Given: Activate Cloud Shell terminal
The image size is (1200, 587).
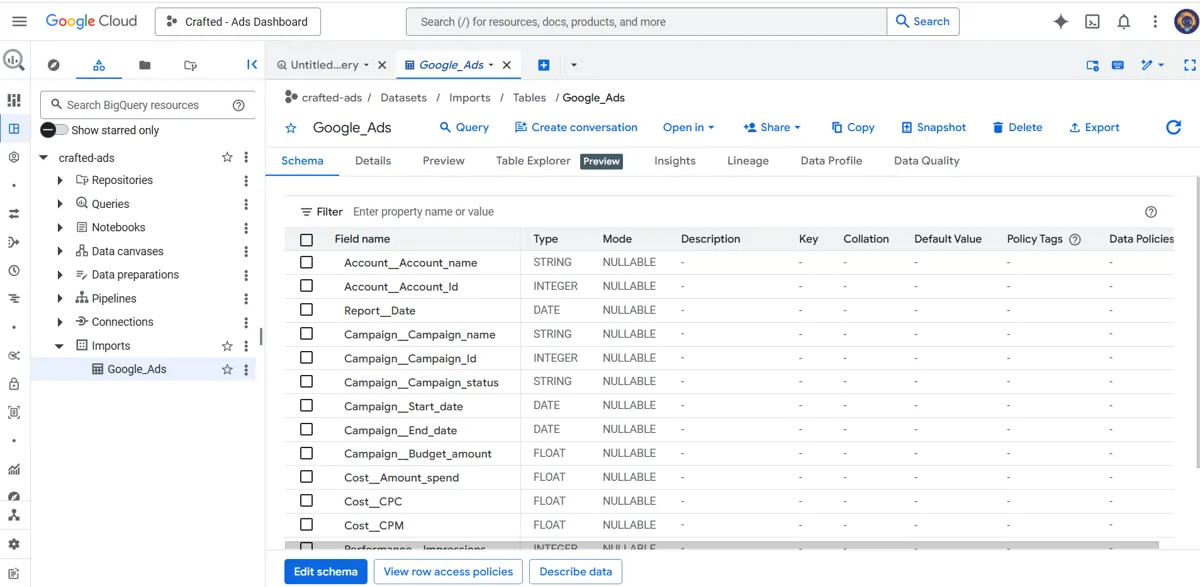Looking at the screenshot, I should [x=1093, y=20].
